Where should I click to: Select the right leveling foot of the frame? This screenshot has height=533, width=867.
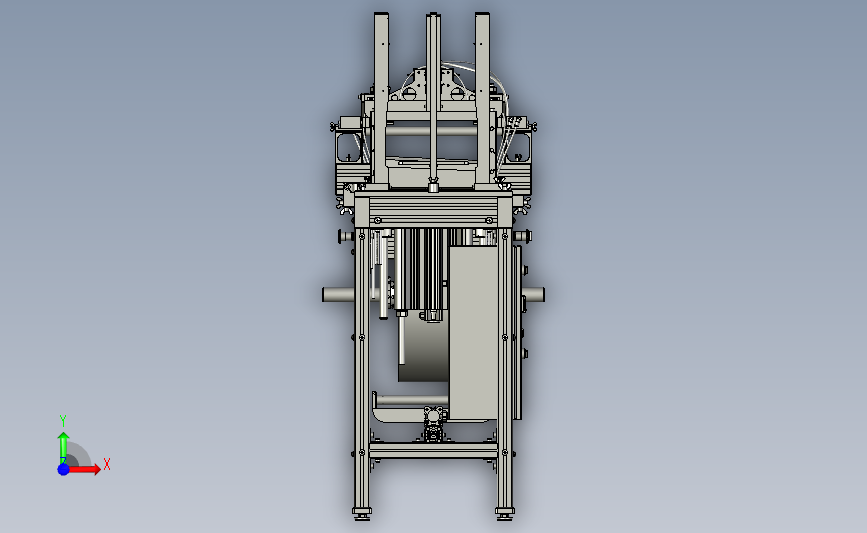point(504,514)
